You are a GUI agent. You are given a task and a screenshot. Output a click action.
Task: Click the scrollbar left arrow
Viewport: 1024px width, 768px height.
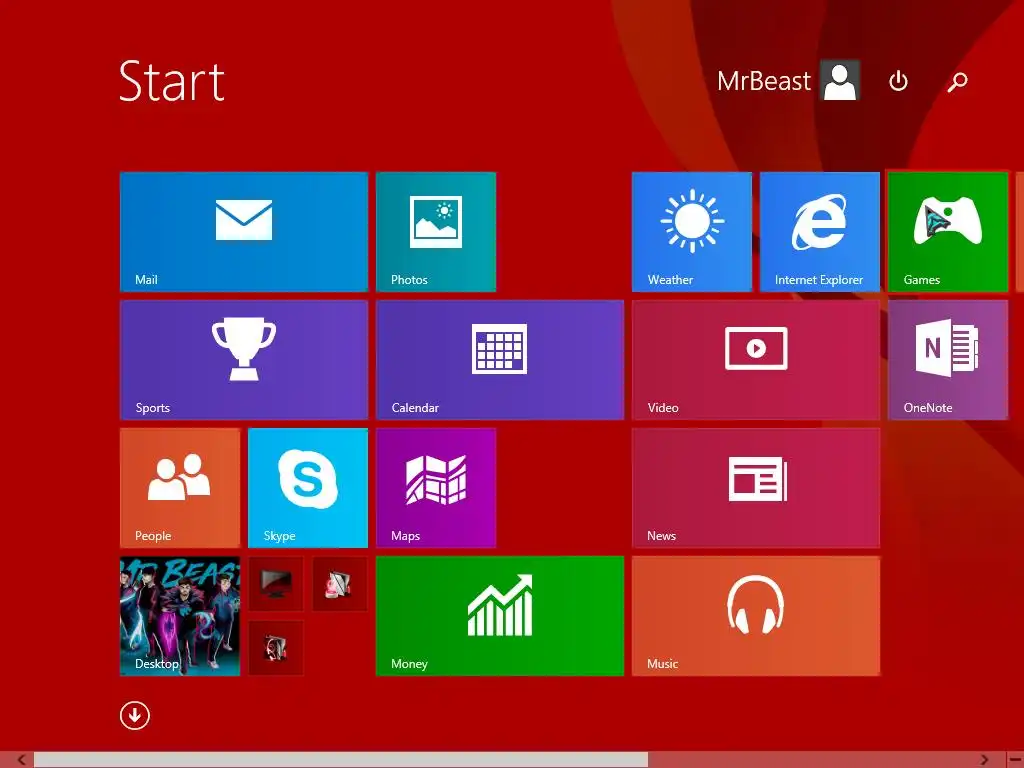(22, 760)
